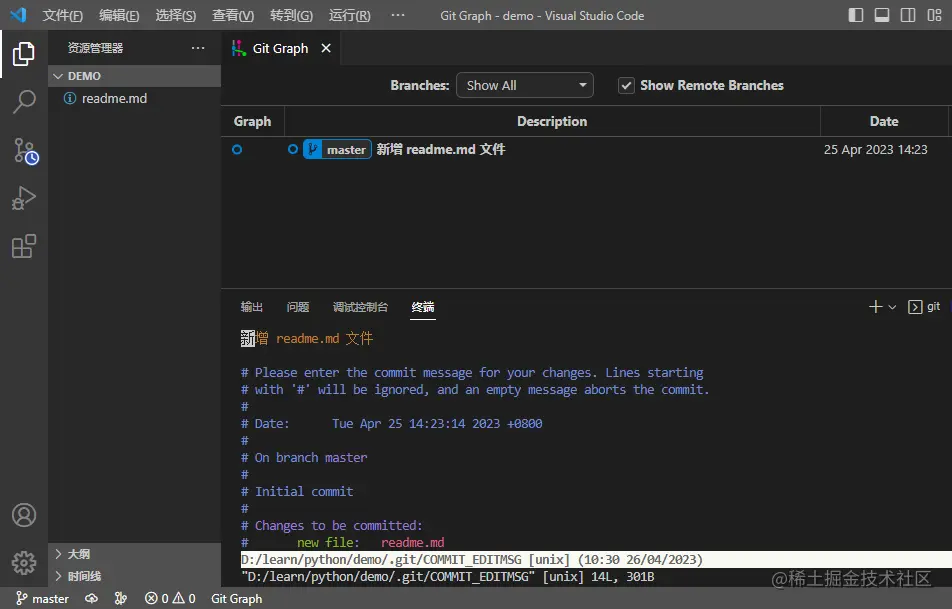The image size is (952, 609).
Task: Collapse the DEMO folder section
Action: 135,76
